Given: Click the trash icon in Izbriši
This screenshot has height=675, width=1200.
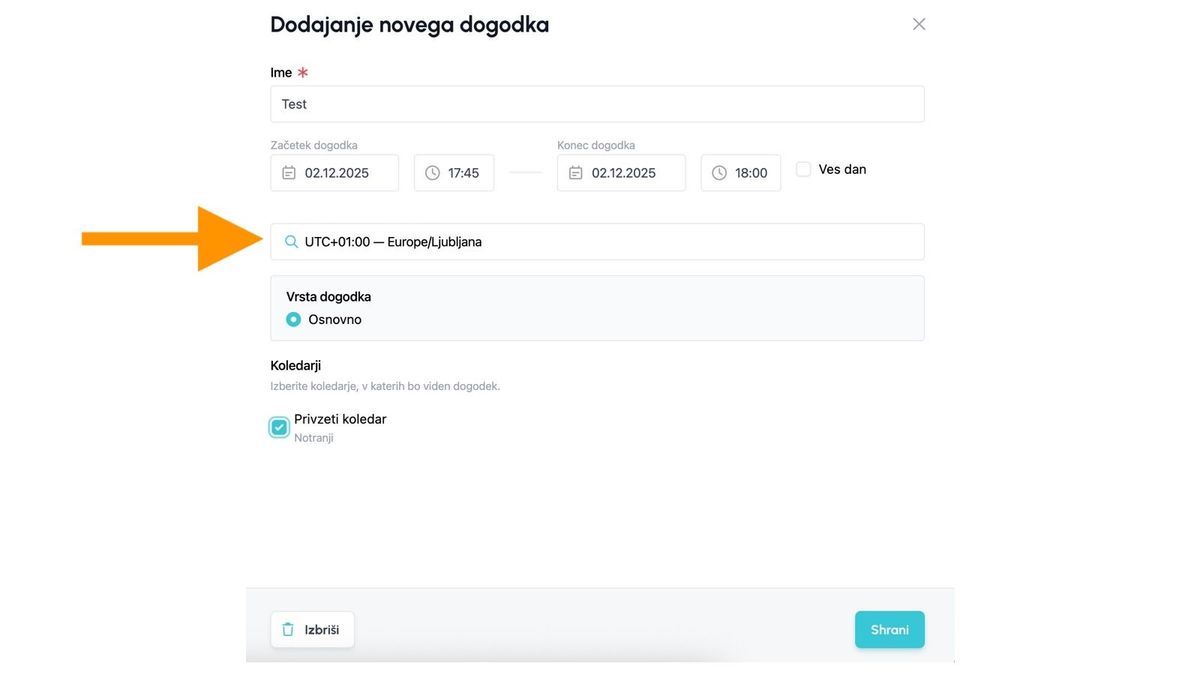Looking at the screenshot, I should click(288, 630).
